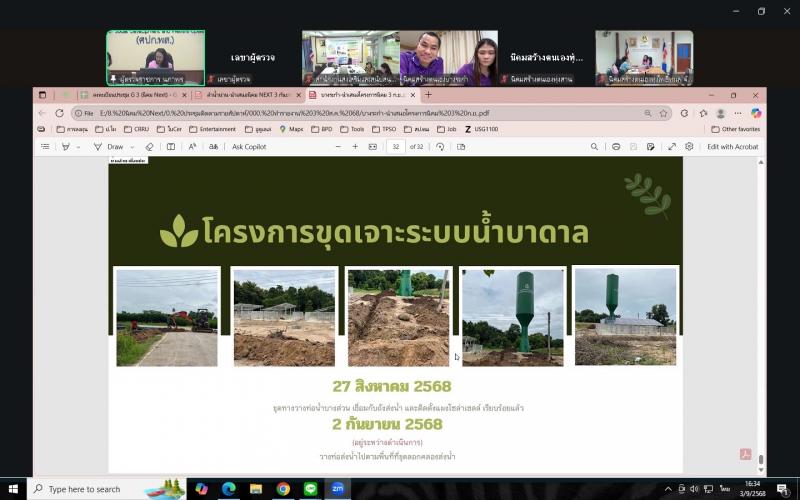Image resolution: width=800 pixels, height=500 pixels.
Task: Open the Read aloud text icon
Action: point(192,147)
